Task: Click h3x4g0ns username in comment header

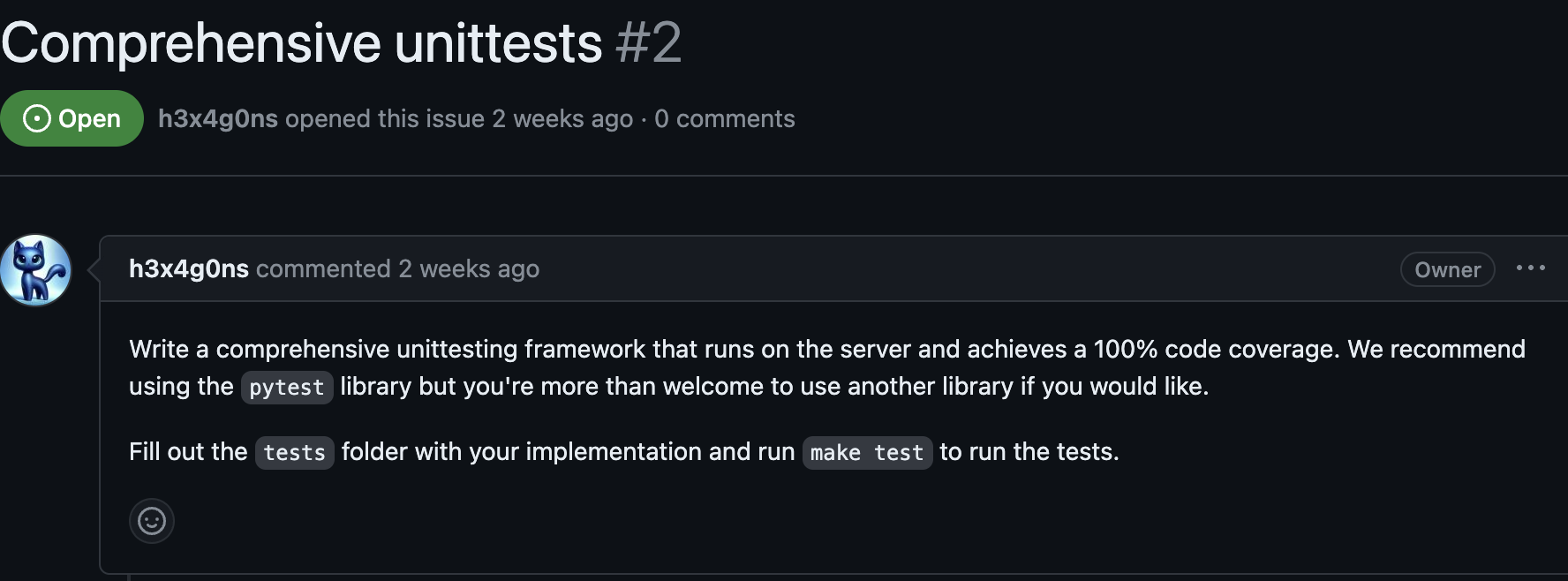Action: [189, 268]
